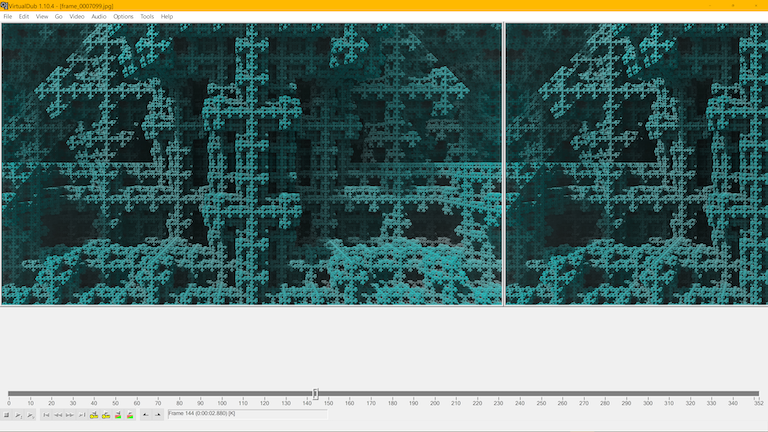Step back one frame
The image size is (768, 432).
pos(58,415)
